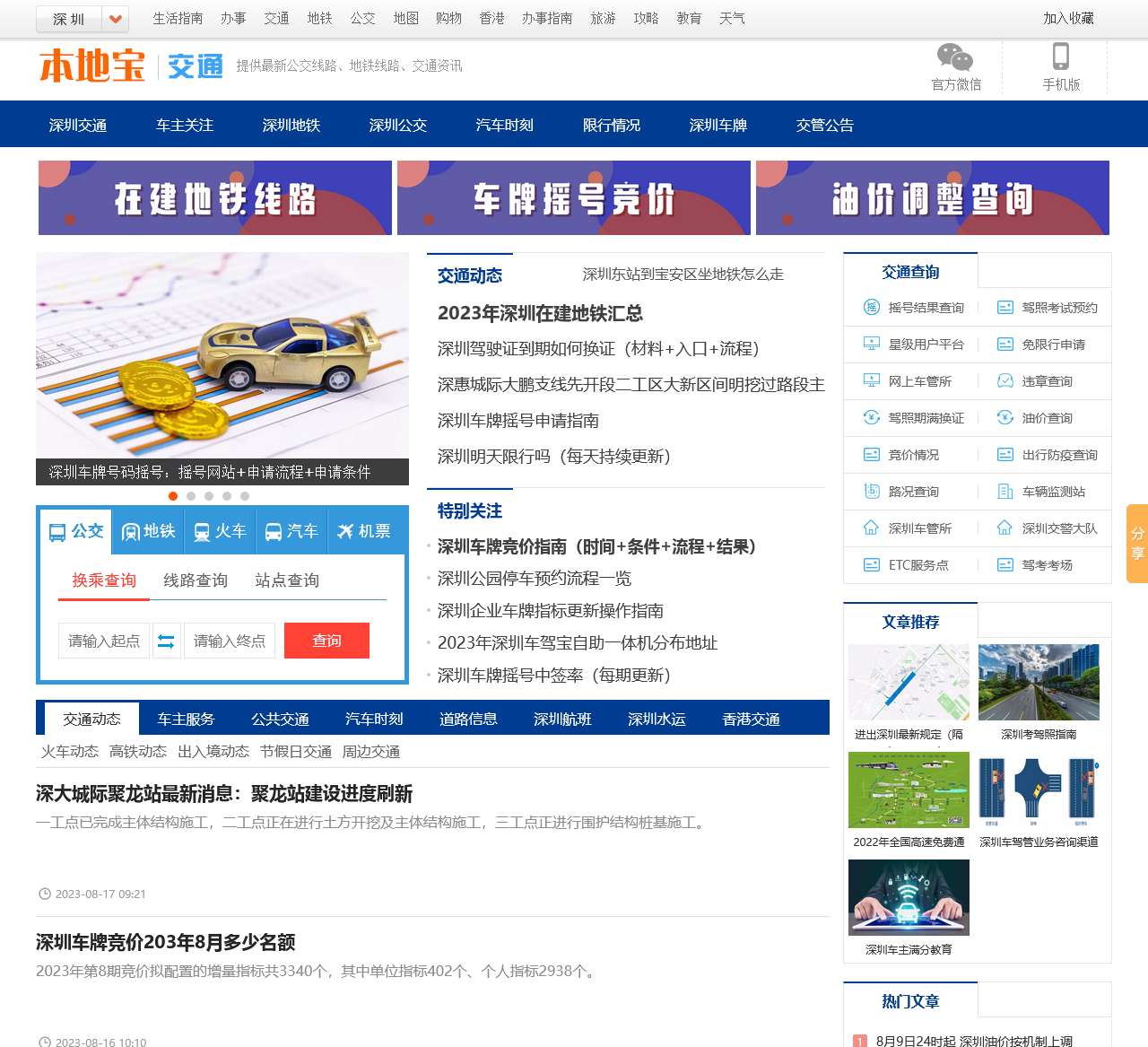Click the 请输入起点 input field
This screenshot has height=1047, width=1148.
(x=104, y=641)
